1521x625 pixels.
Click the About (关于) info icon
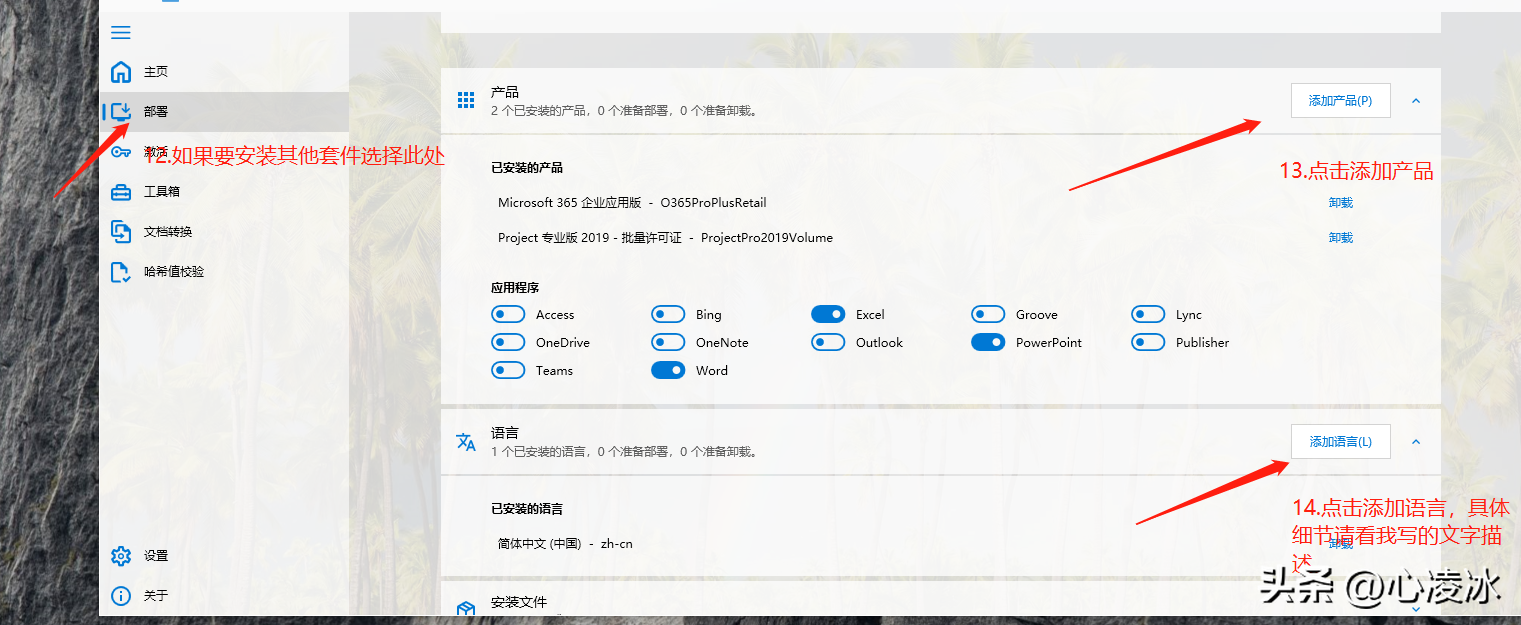pos(121,596)
